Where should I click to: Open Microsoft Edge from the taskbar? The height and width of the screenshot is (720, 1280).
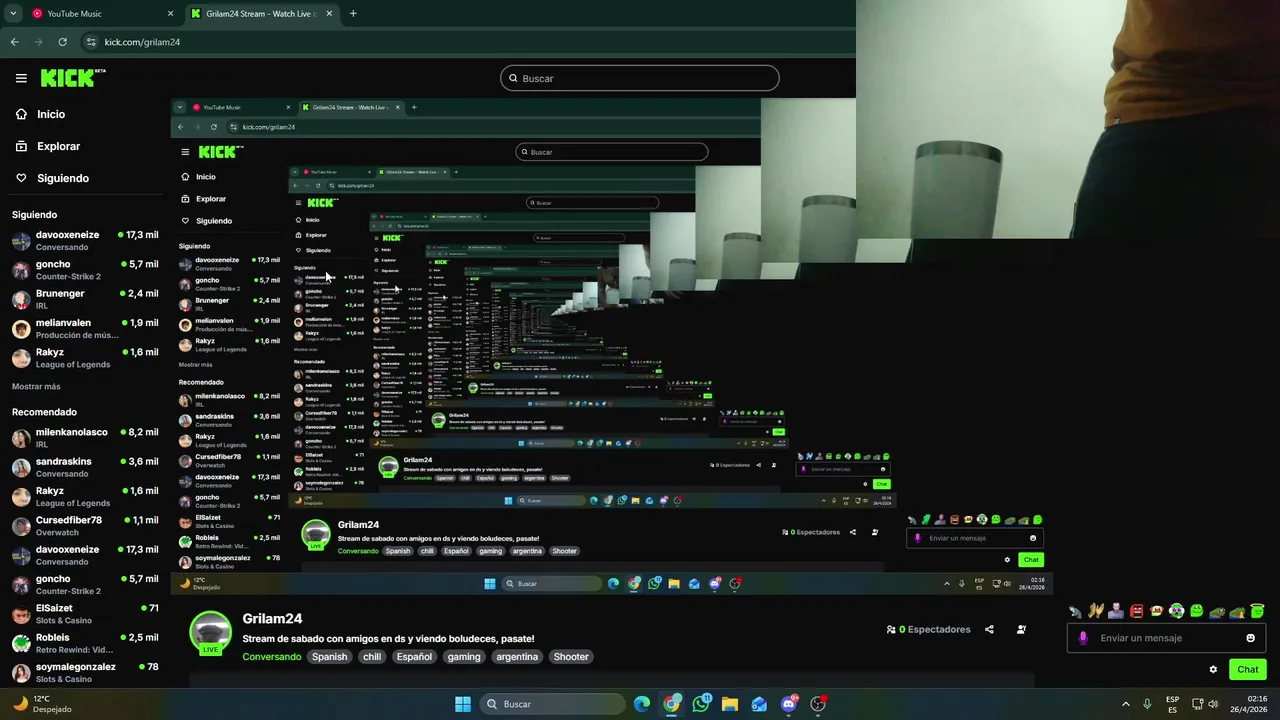point(642,704)
